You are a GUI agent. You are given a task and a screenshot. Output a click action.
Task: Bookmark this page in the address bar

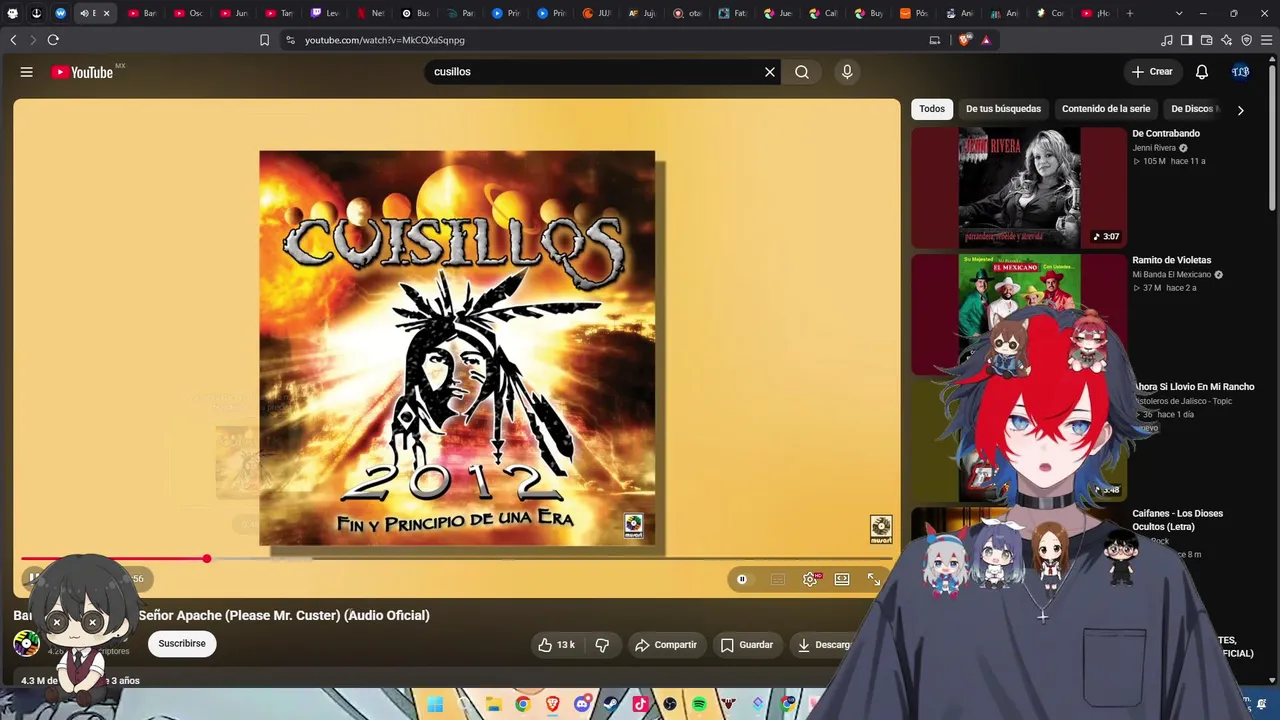pos(264,40)
